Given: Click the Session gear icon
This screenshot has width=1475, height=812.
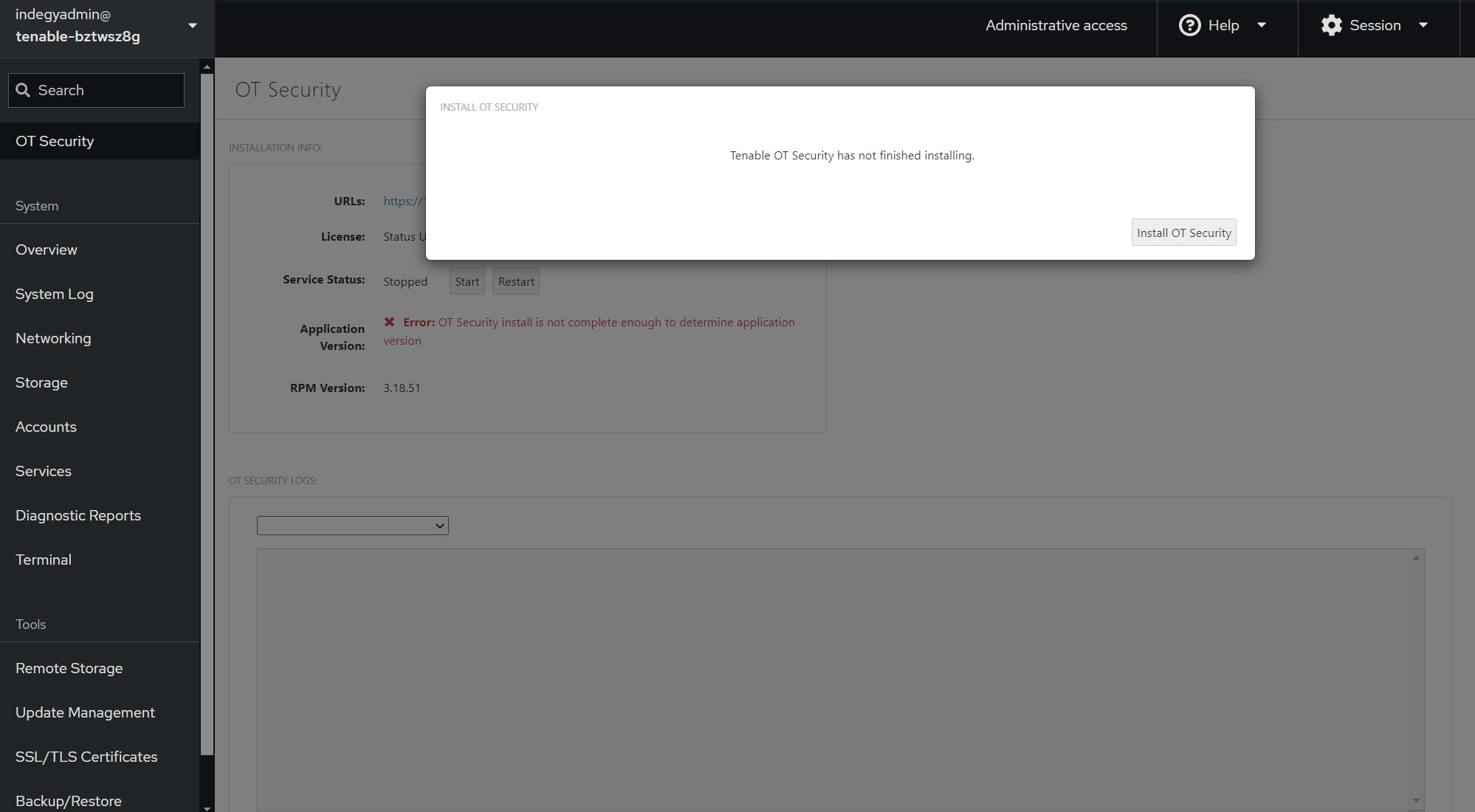Looking at the screenshot, I should (1331, 25).
